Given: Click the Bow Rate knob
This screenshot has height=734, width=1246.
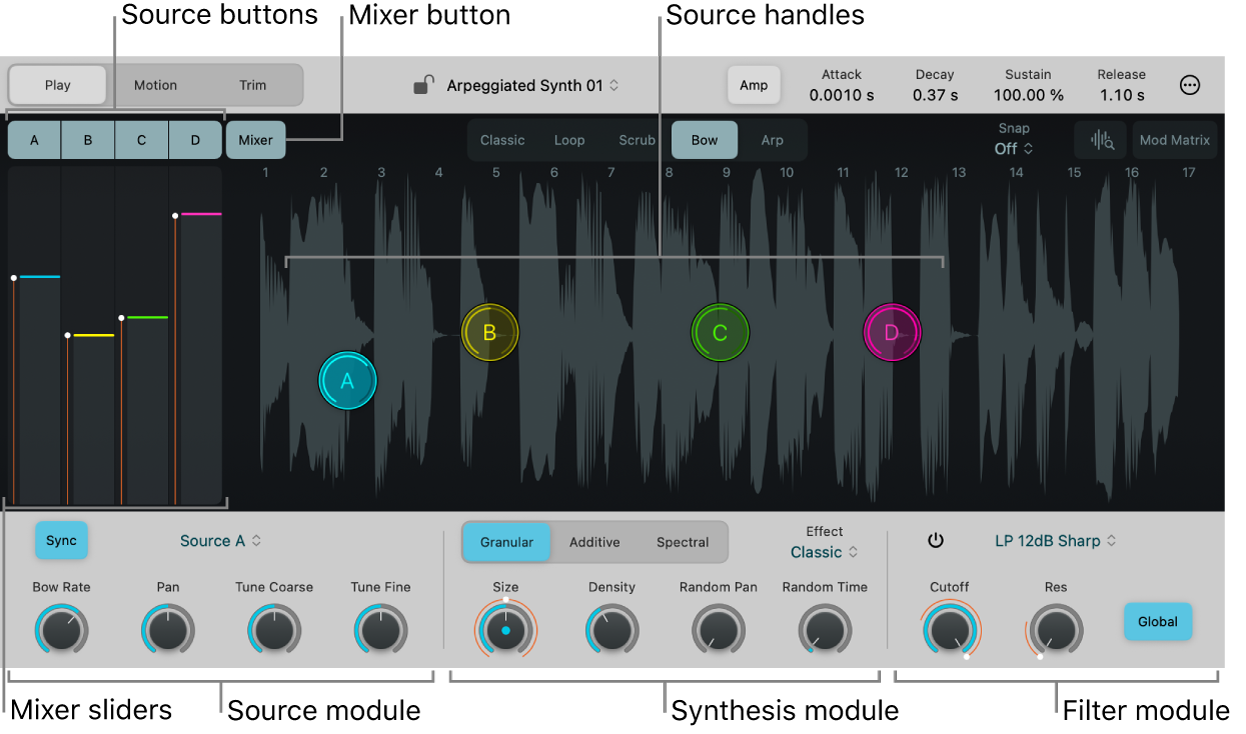Looking at the screenshot, I should pyautogui.click(x=62, y=631).
